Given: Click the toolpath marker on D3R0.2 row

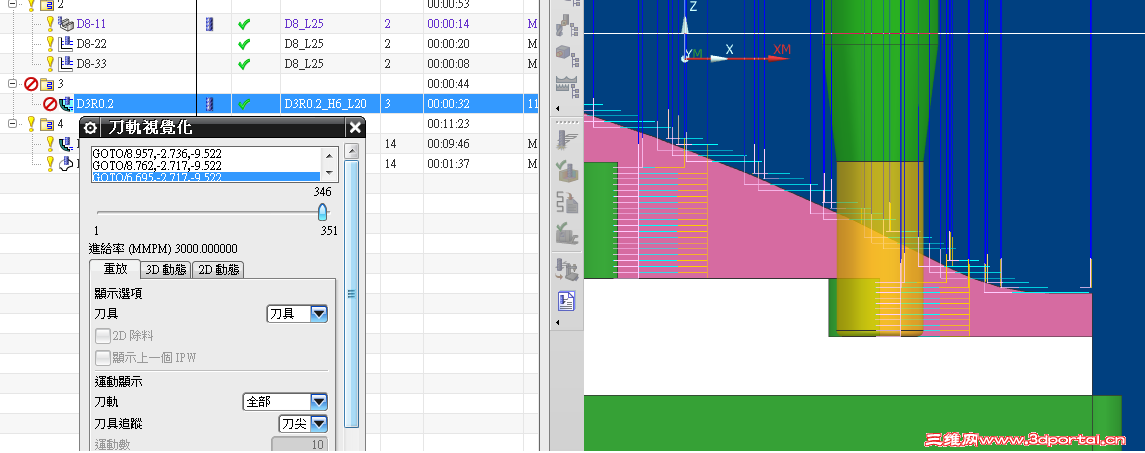Looking at the screenshot, I should [x=210, y=104].
